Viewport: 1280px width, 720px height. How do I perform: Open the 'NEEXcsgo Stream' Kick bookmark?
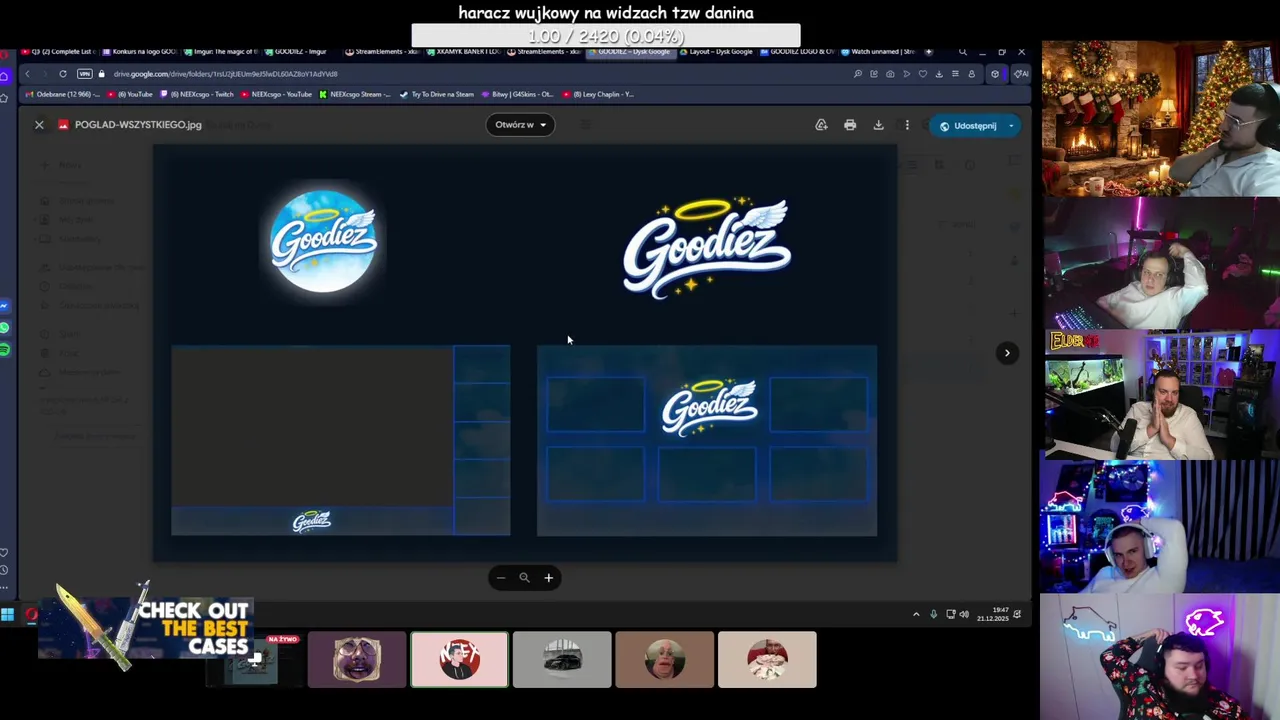[355, 94]
